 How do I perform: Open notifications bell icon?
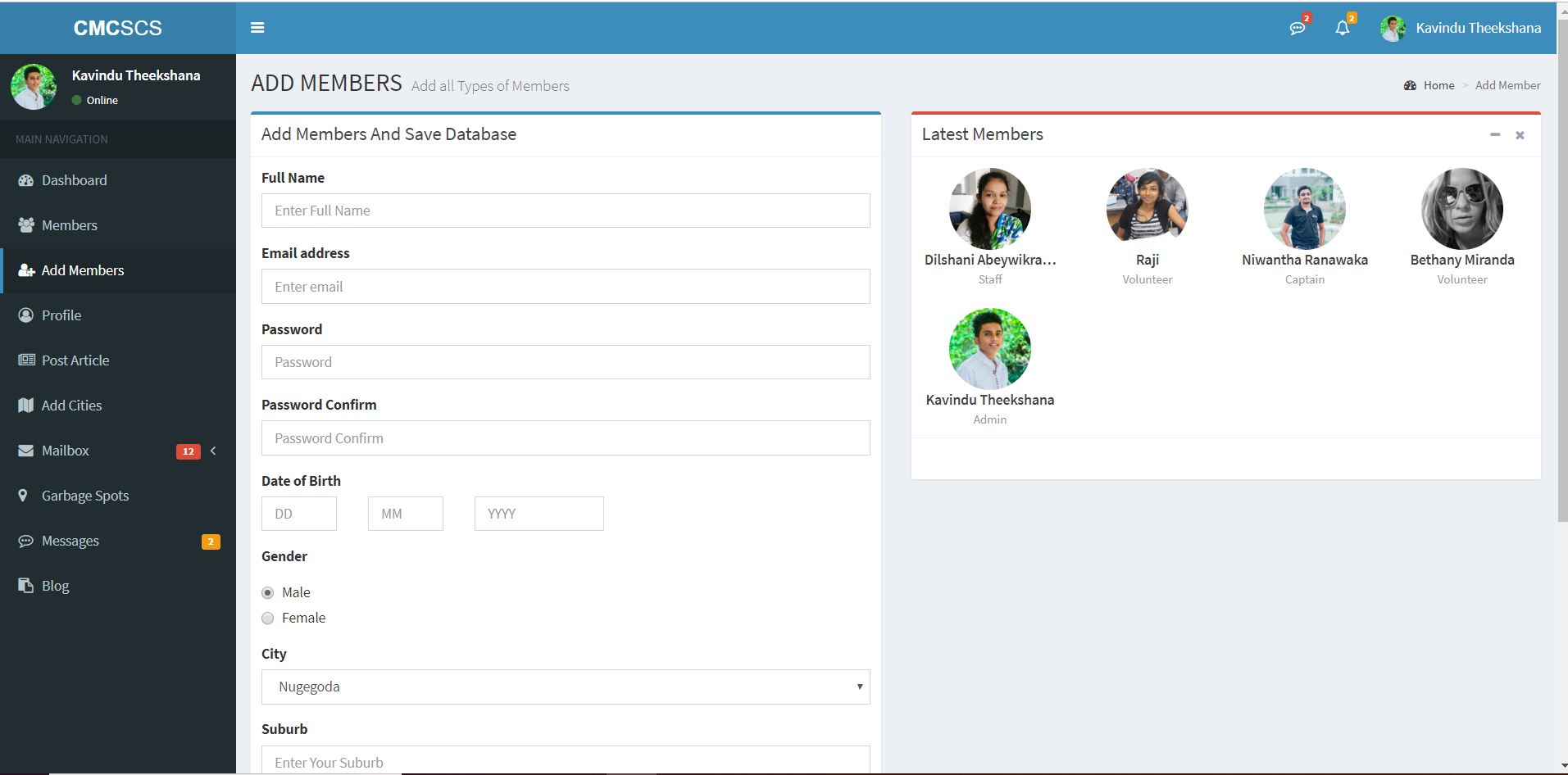pos(1342,28)
